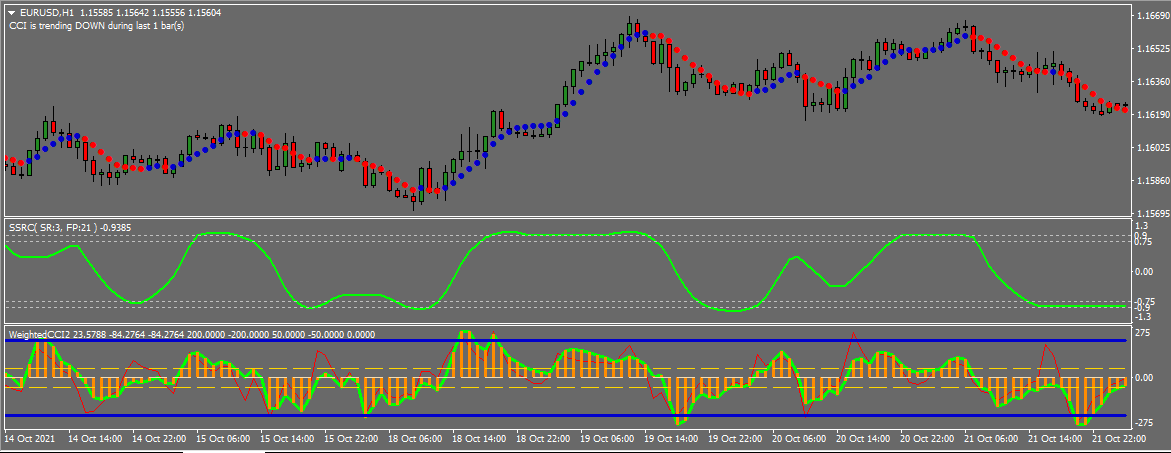Click the 0.00 value on SSRC scale
The image size is (1171, 453).
coord(1145,271)
